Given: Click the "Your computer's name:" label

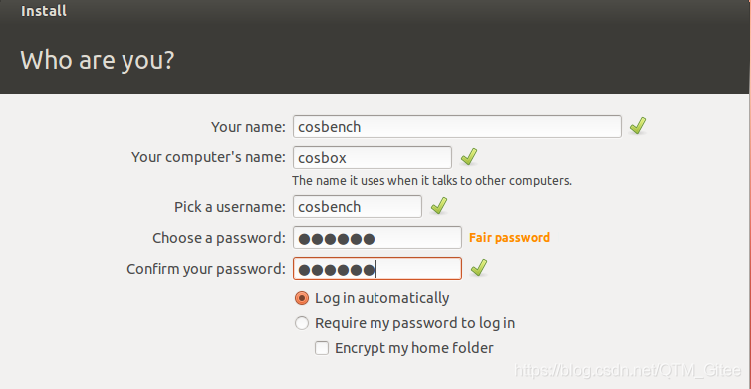Looking at the screenshot, I should pyautogui.click(x=208, y=157).
